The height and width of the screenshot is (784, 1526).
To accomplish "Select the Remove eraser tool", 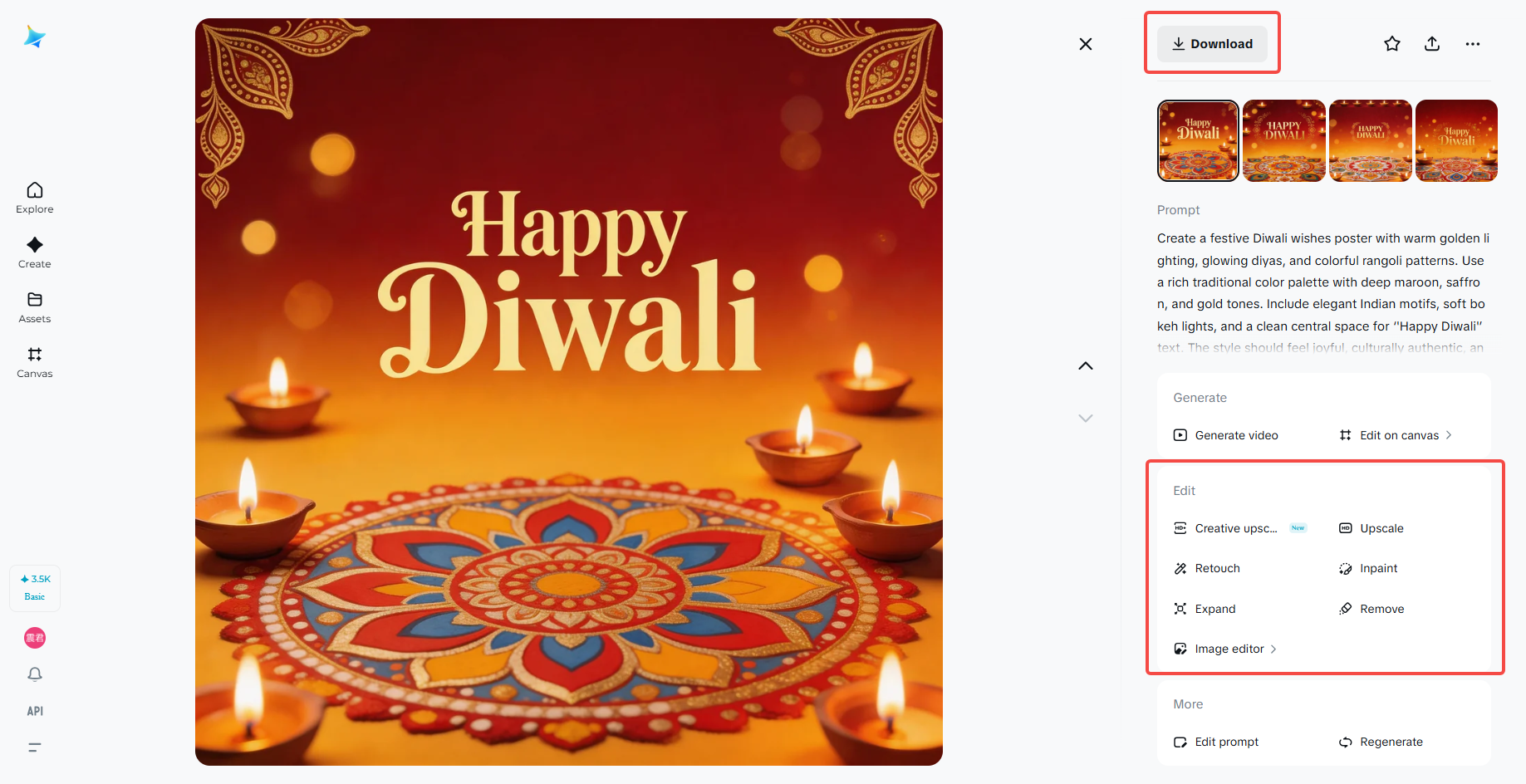I will pyautogui.click(x=1371, y=609).
